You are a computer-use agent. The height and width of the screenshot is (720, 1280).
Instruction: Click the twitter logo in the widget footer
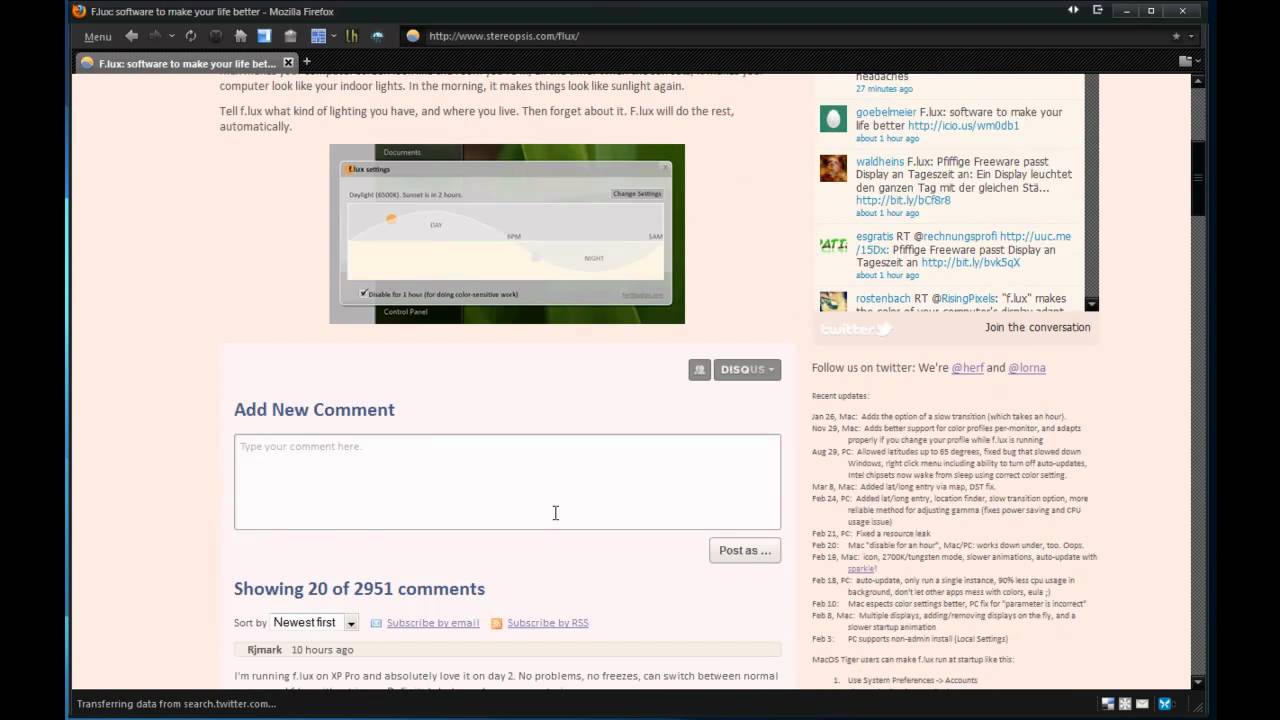(855, 328)
